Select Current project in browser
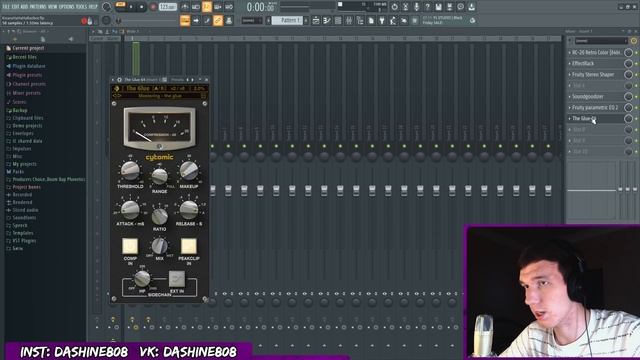The width and height of the screenshot is (640, 360). pyautogui.click(x=28, y=48)
